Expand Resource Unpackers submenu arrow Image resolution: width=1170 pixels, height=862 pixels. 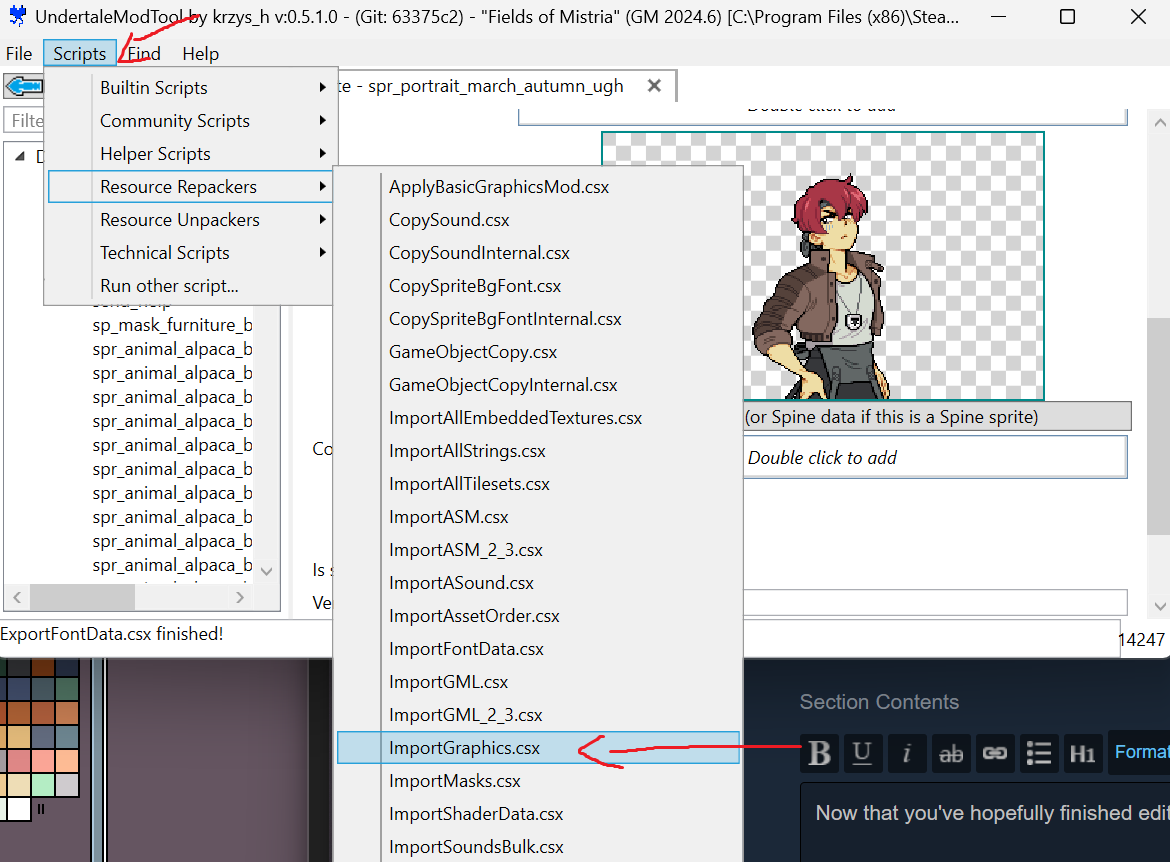(x=322, y=219)
